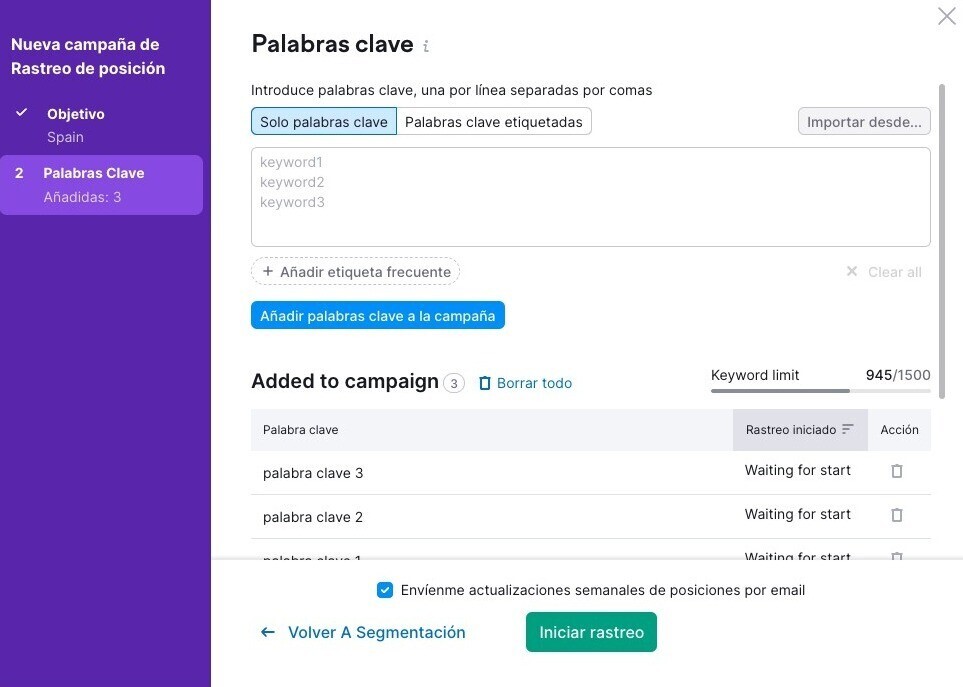
Task: Delete palabra clave 3 with trash icon
Action: (897, 471)
